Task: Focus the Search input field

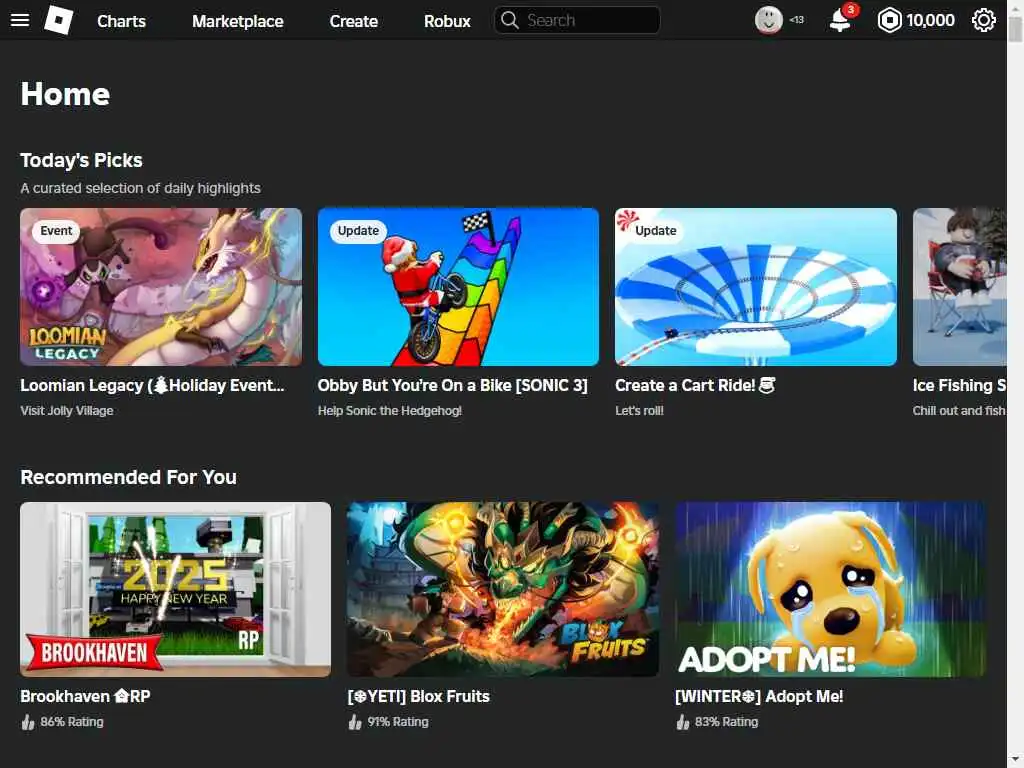Action: pyautogui.click(x=577, y=20)
